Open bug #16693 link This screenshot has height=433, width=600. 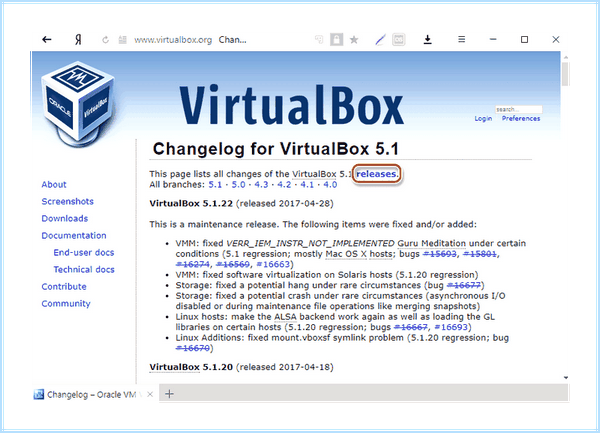click(x=451, y=327)
